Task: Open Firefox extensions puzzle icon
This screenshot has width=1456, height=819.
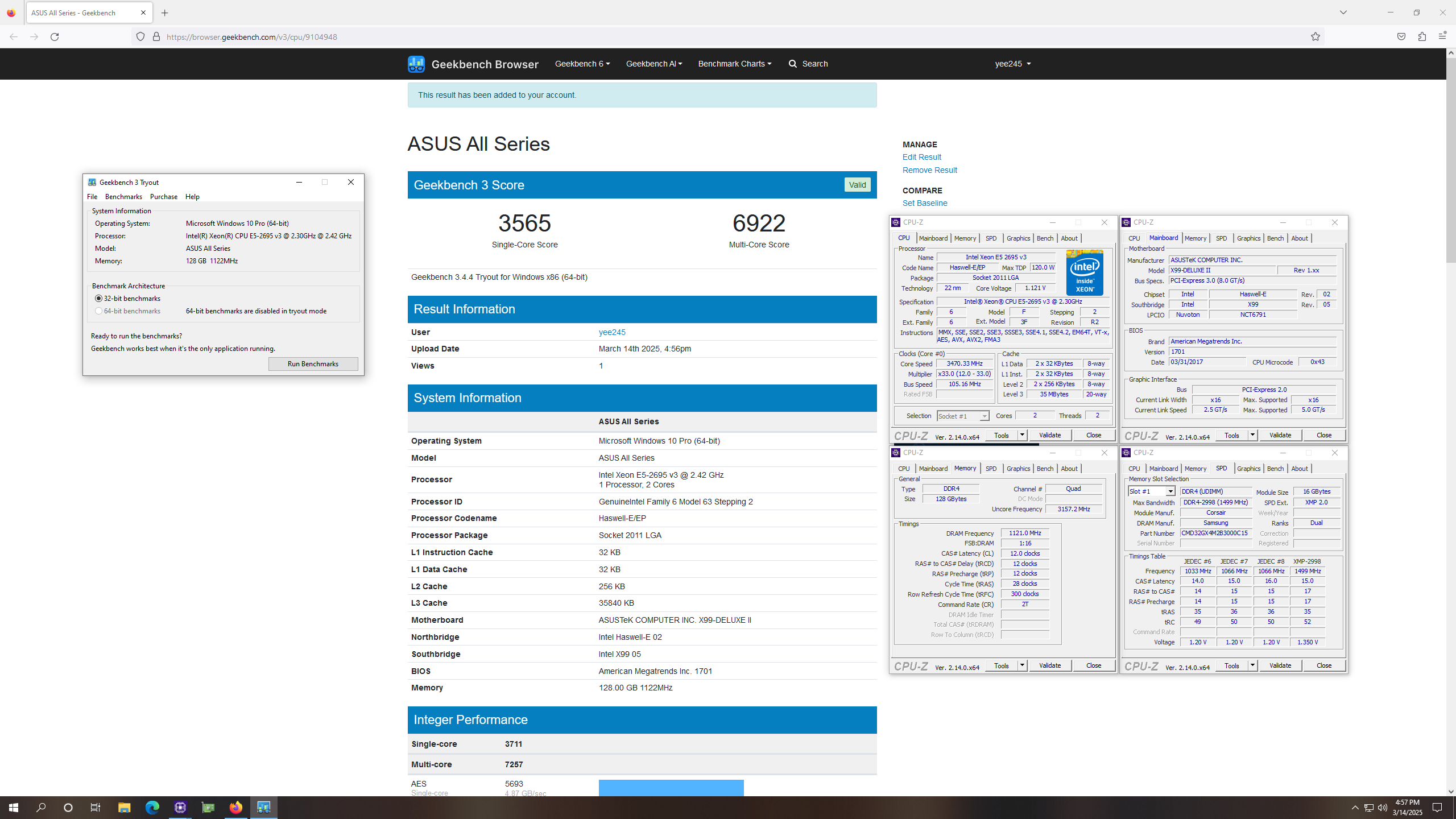Action: pyautogui.click(x=1422, y=37)
